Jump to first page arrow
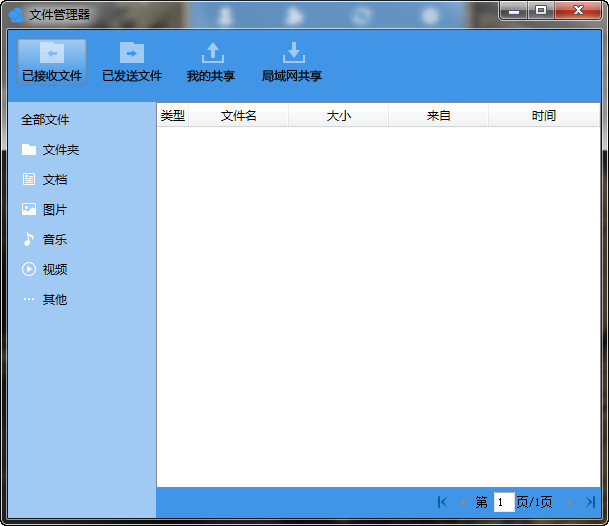The height and width of the screenshot is (526, 609). pyautogui.click(x=442, y=502)
